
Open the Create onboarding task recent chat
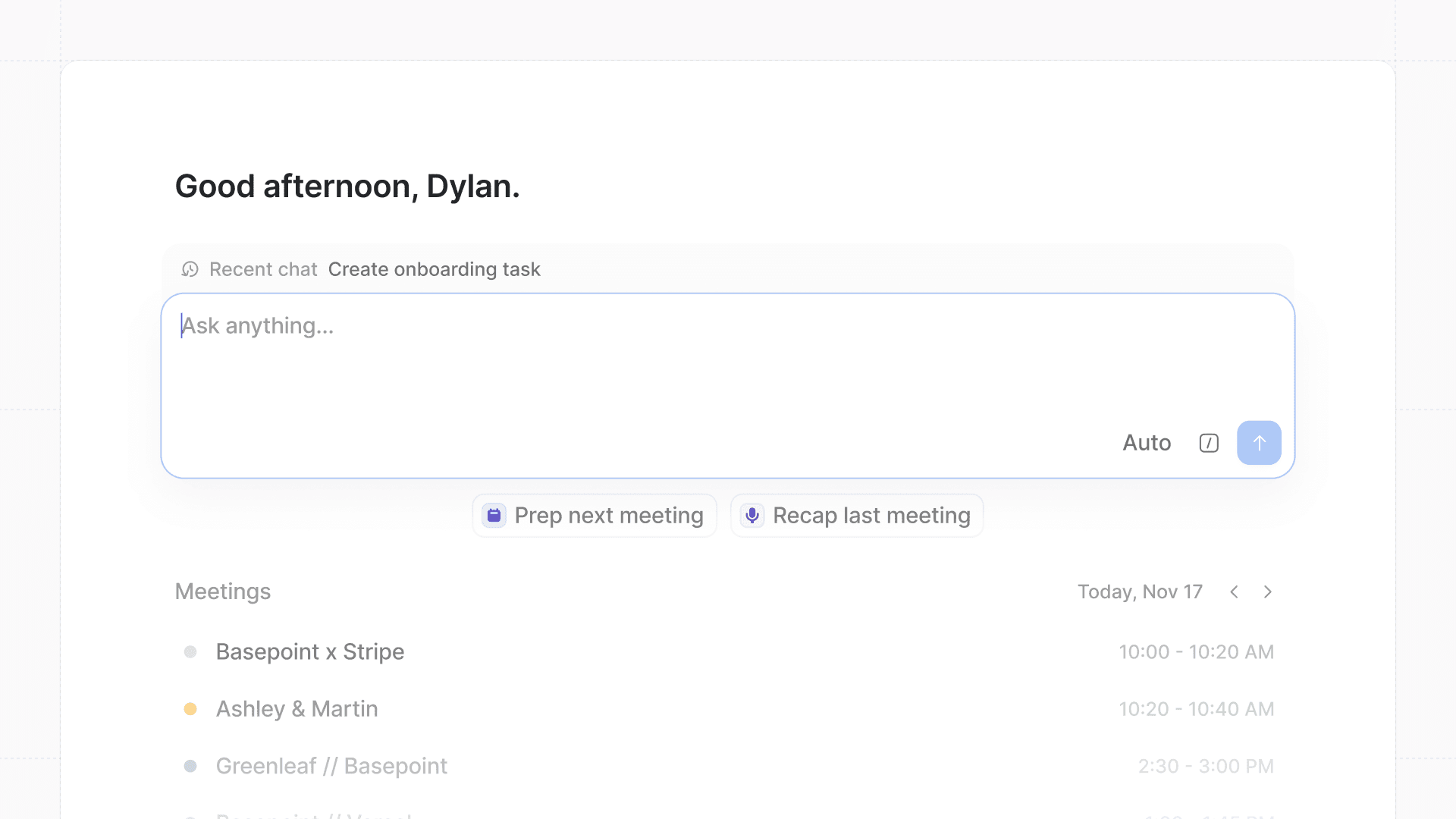[x=434, y=269]
